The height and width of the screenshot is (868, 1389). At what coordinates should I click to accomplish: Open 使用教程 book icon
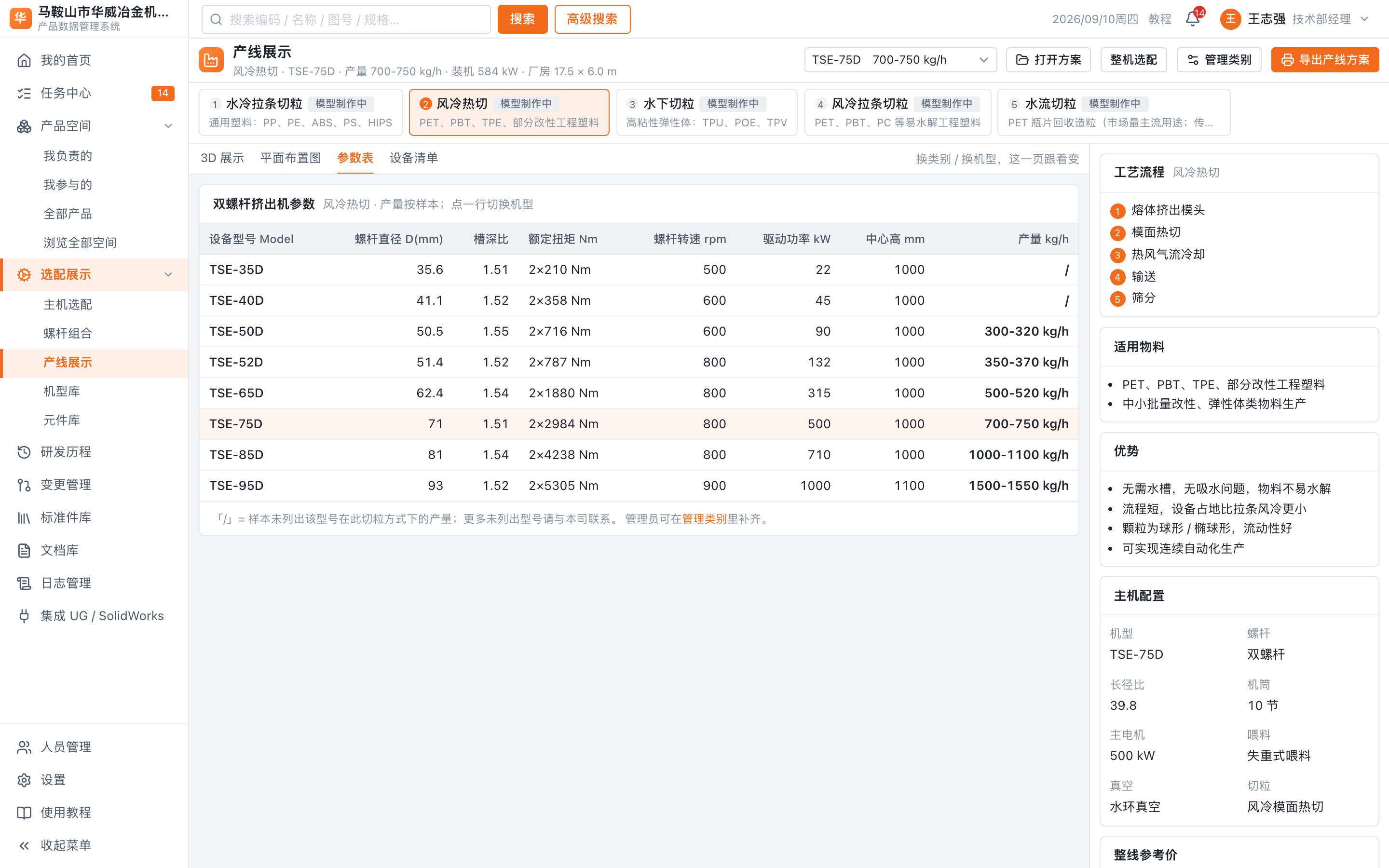(24, 813)
